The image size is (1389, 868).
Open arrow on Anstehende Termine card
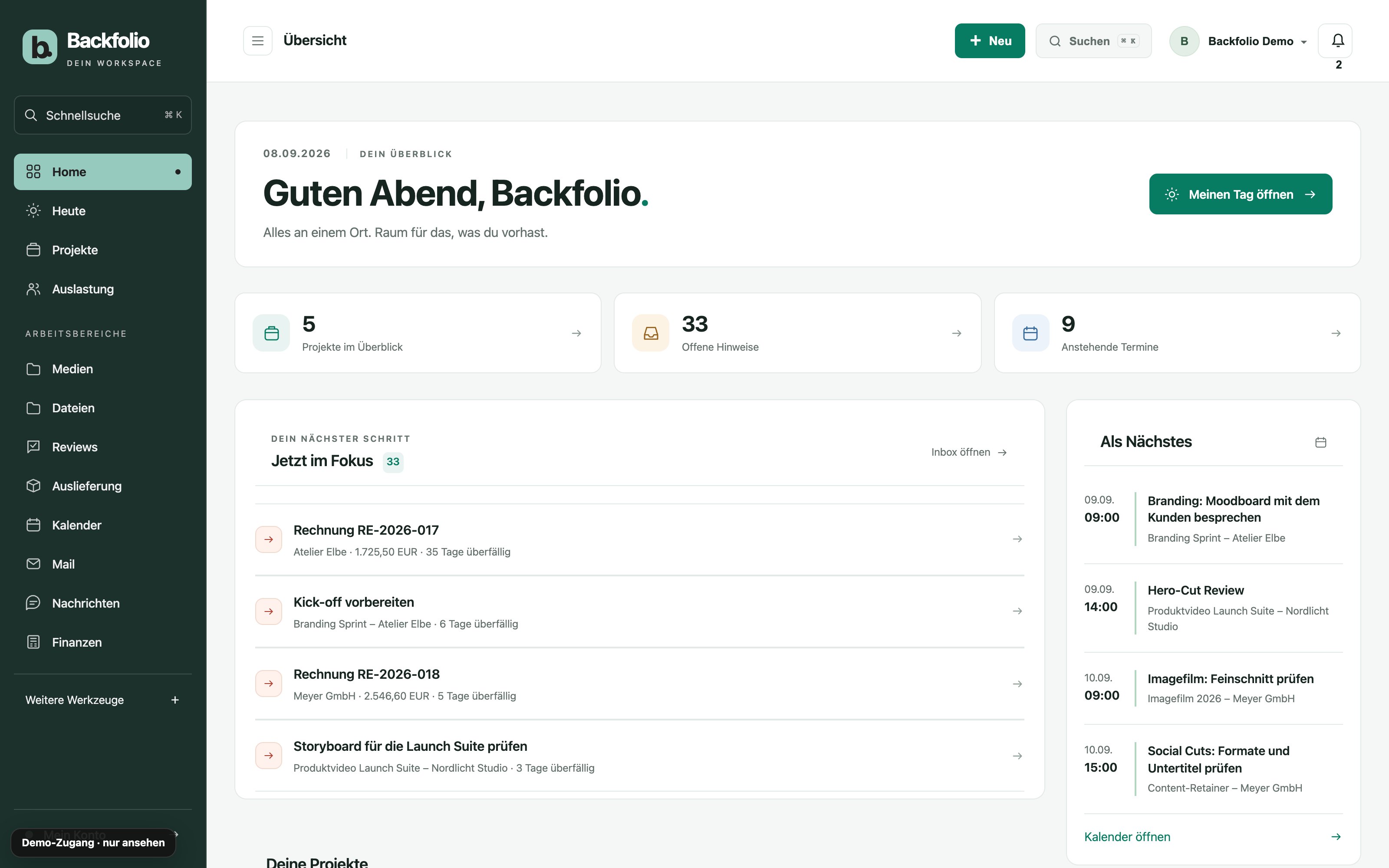tap(1336, 333)
